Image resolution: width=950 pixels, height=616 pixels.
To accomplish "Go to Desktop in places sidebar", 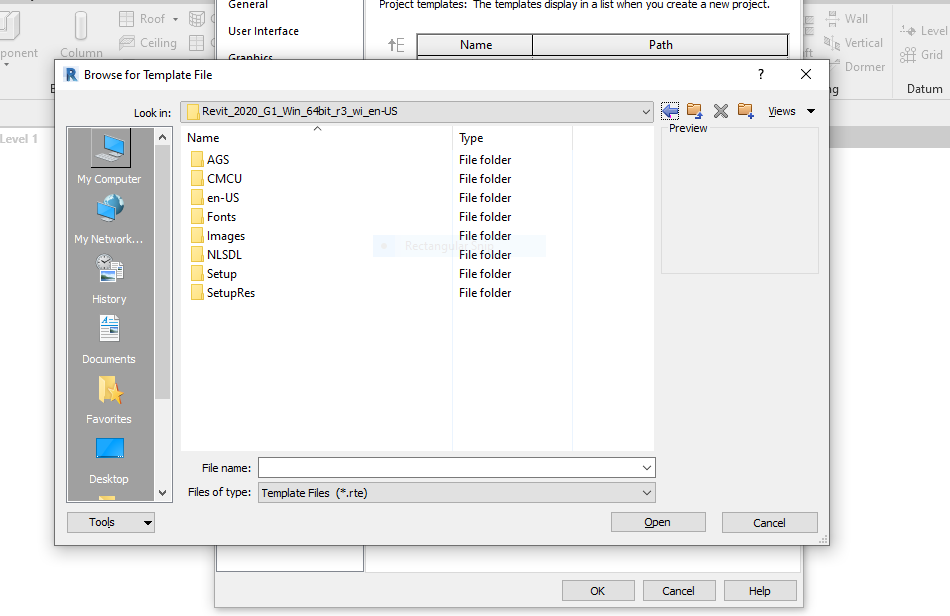I will pyautogui.click(x=110, y=460).
